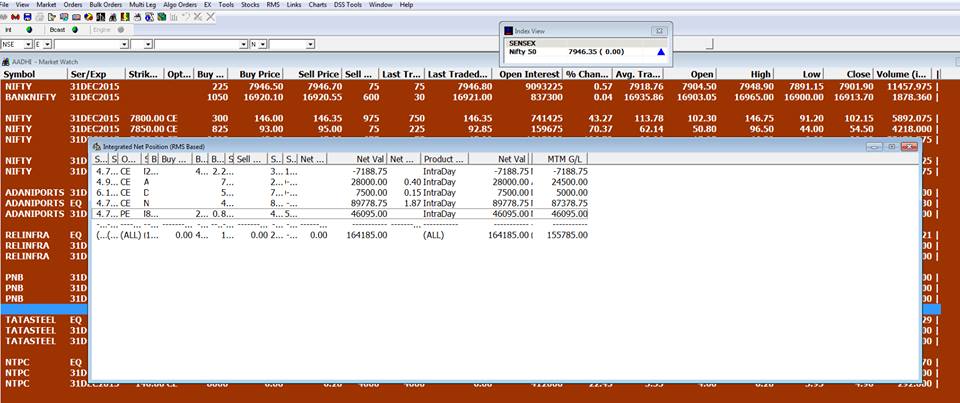Select the net position row with -7188.75
Viewport: 960px width, 403px height.
point(340,172)
